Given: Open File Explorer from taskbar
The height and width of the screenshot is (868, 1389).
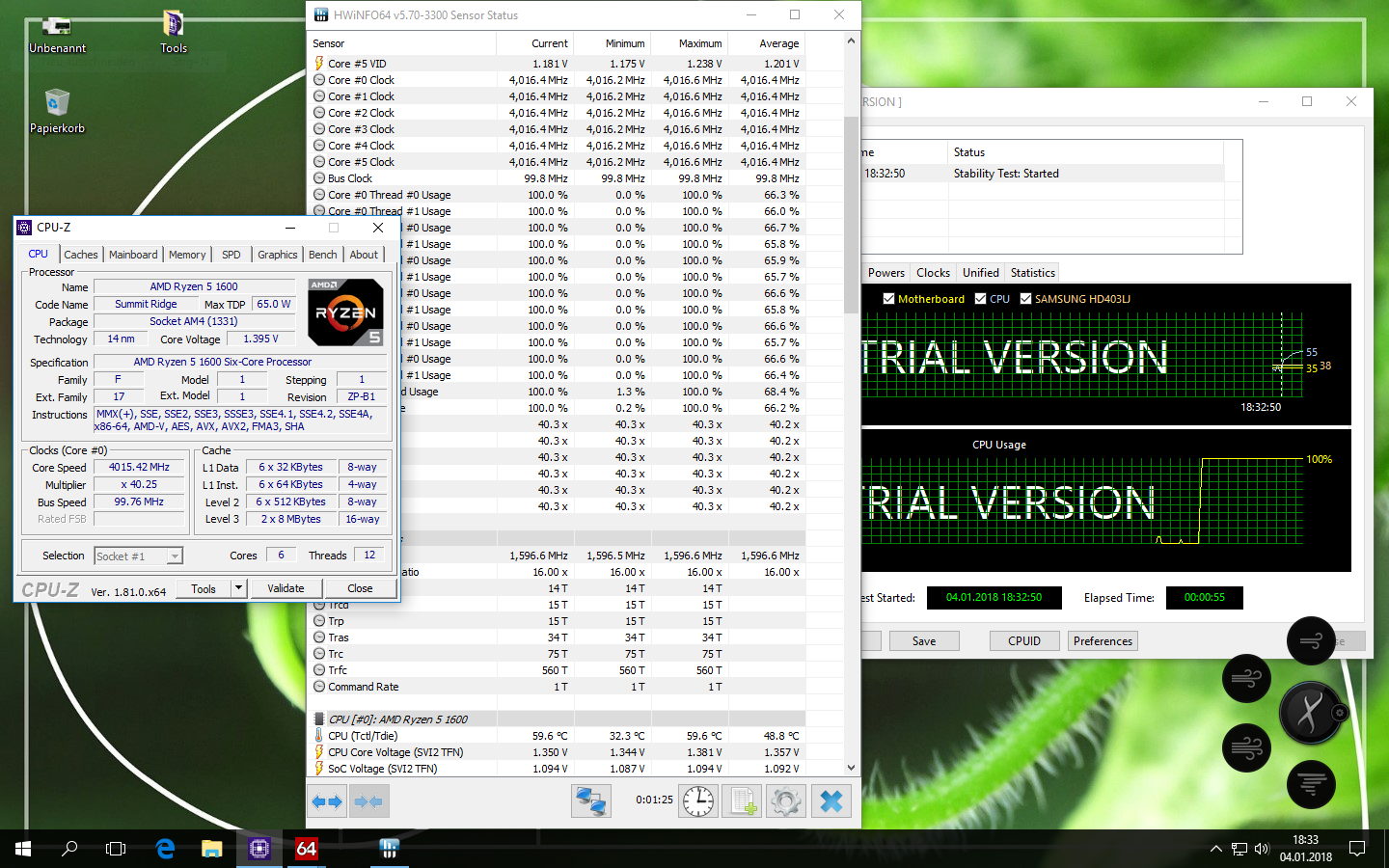Looking at the screenshot, I should point(211,849).
